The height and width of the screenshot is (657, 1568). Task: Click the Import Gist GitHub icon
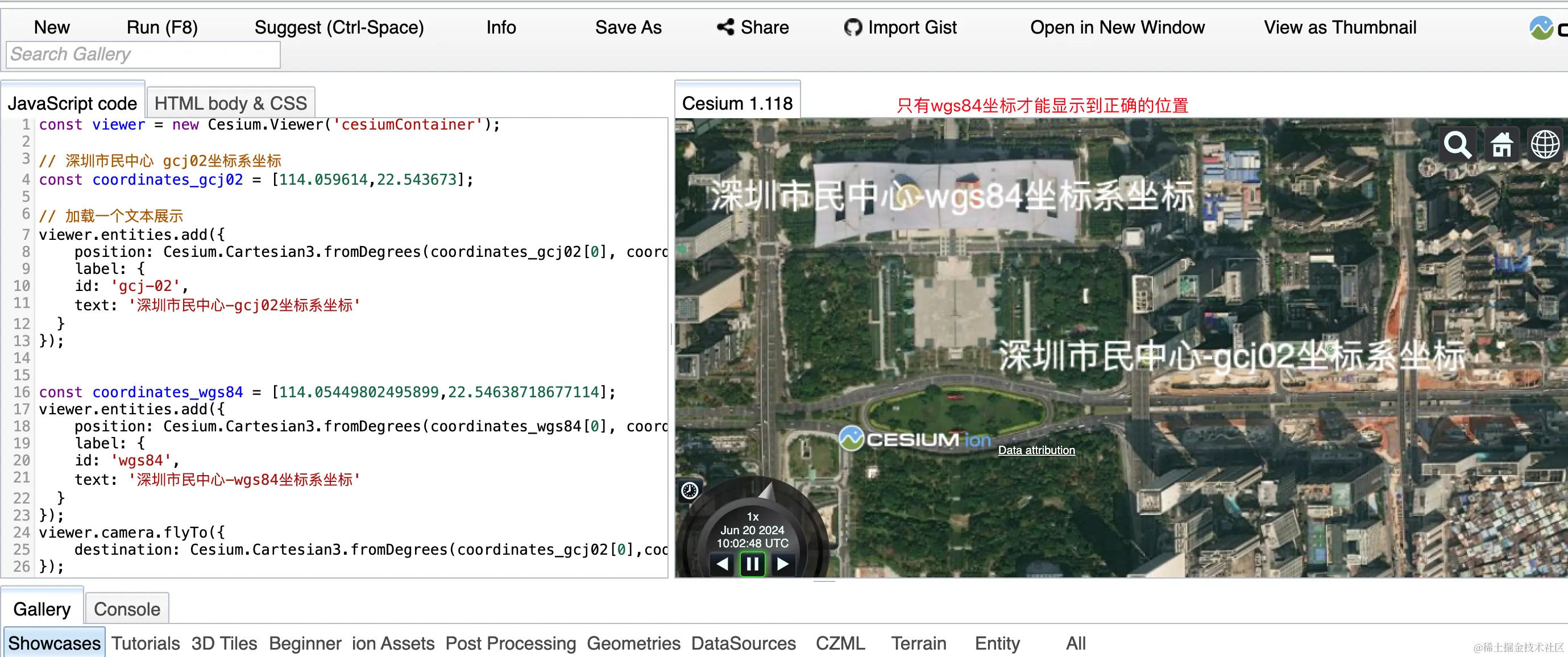852,27
